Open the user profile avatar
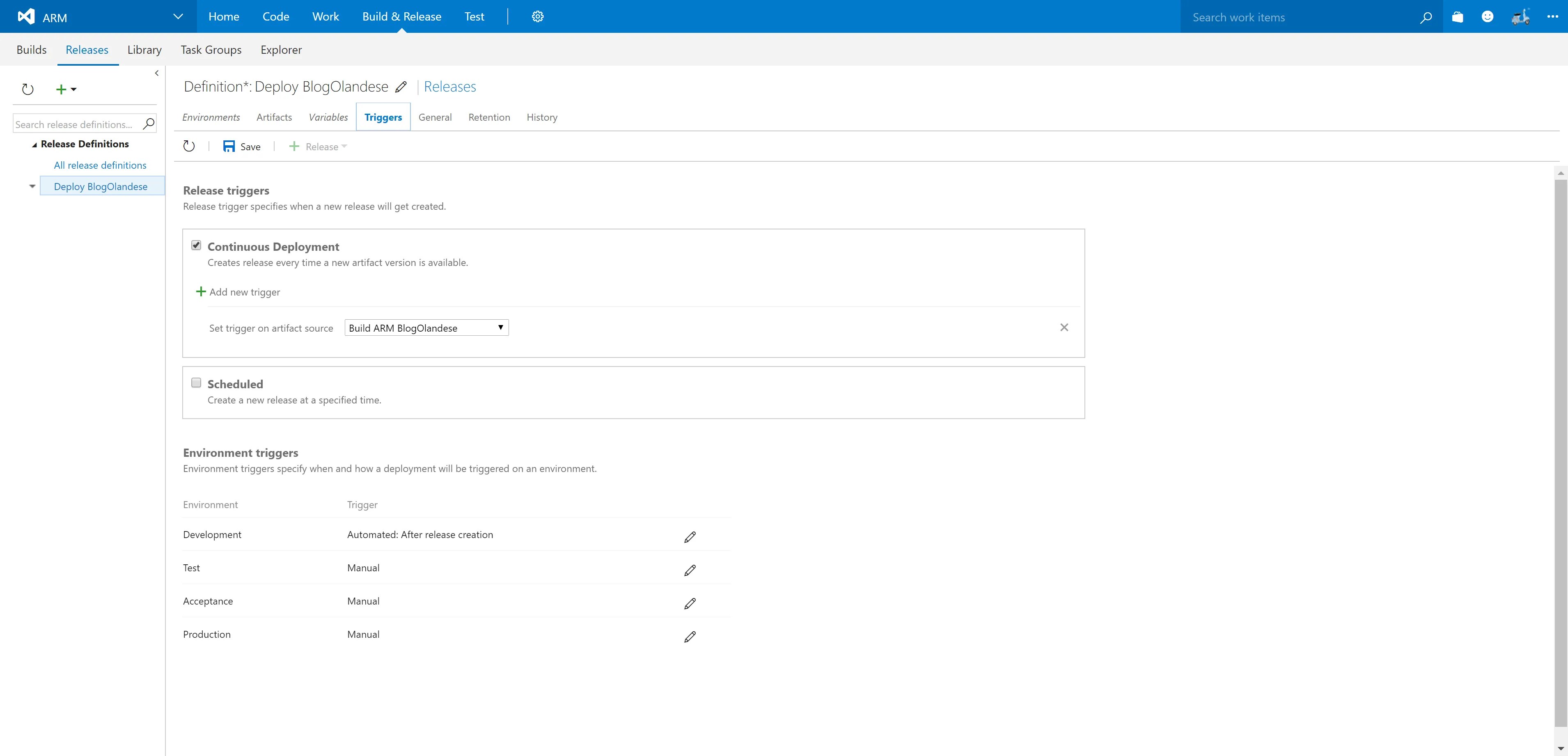 tap(1520, 16)
